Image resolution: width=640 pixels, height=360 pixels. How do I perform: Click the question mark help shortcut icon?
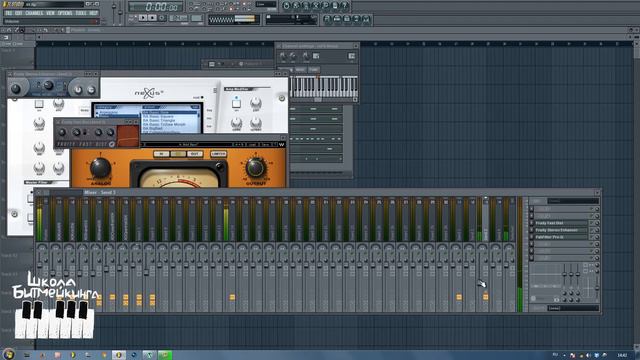(345, 5)
